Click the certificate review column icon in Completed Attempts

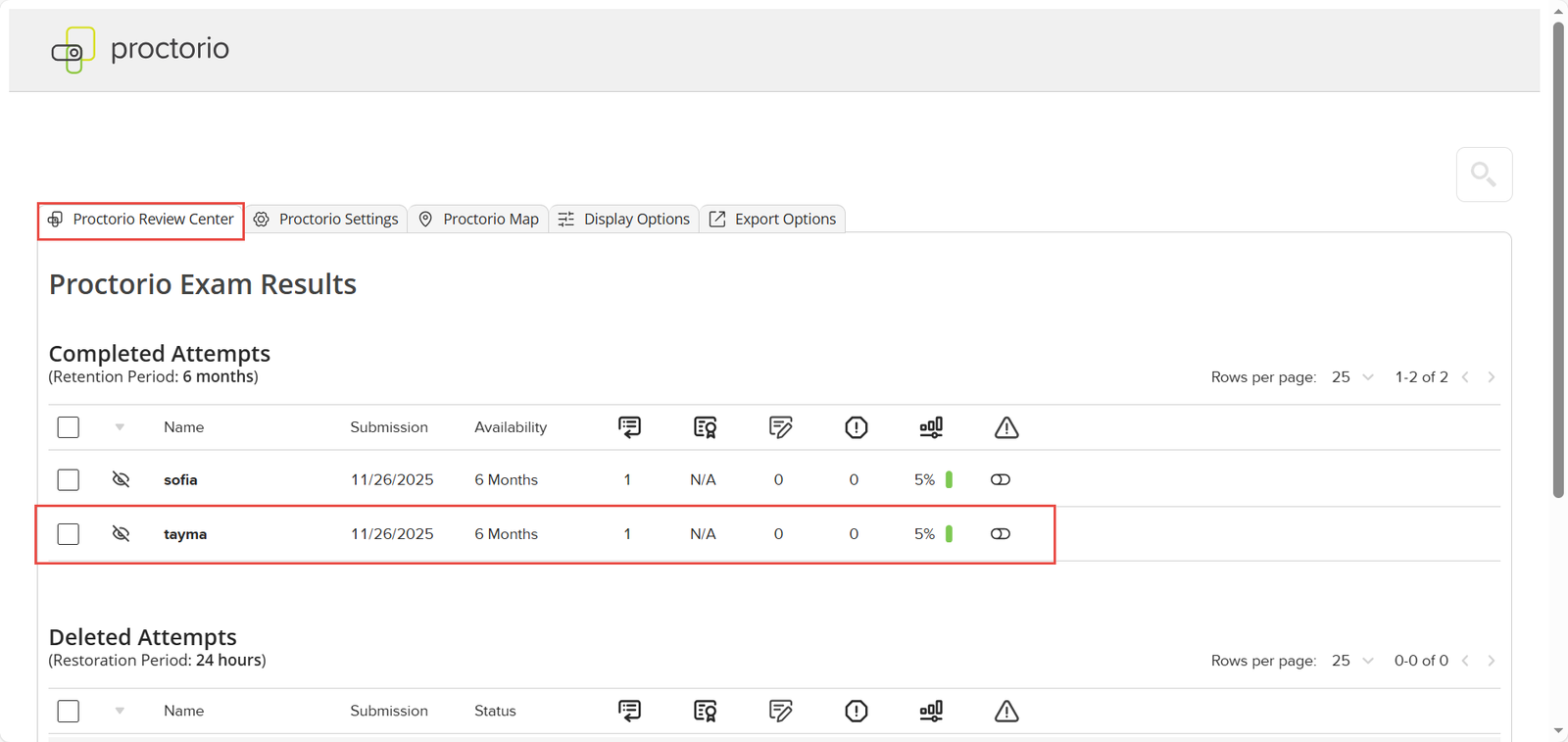[x=705, y=427]
